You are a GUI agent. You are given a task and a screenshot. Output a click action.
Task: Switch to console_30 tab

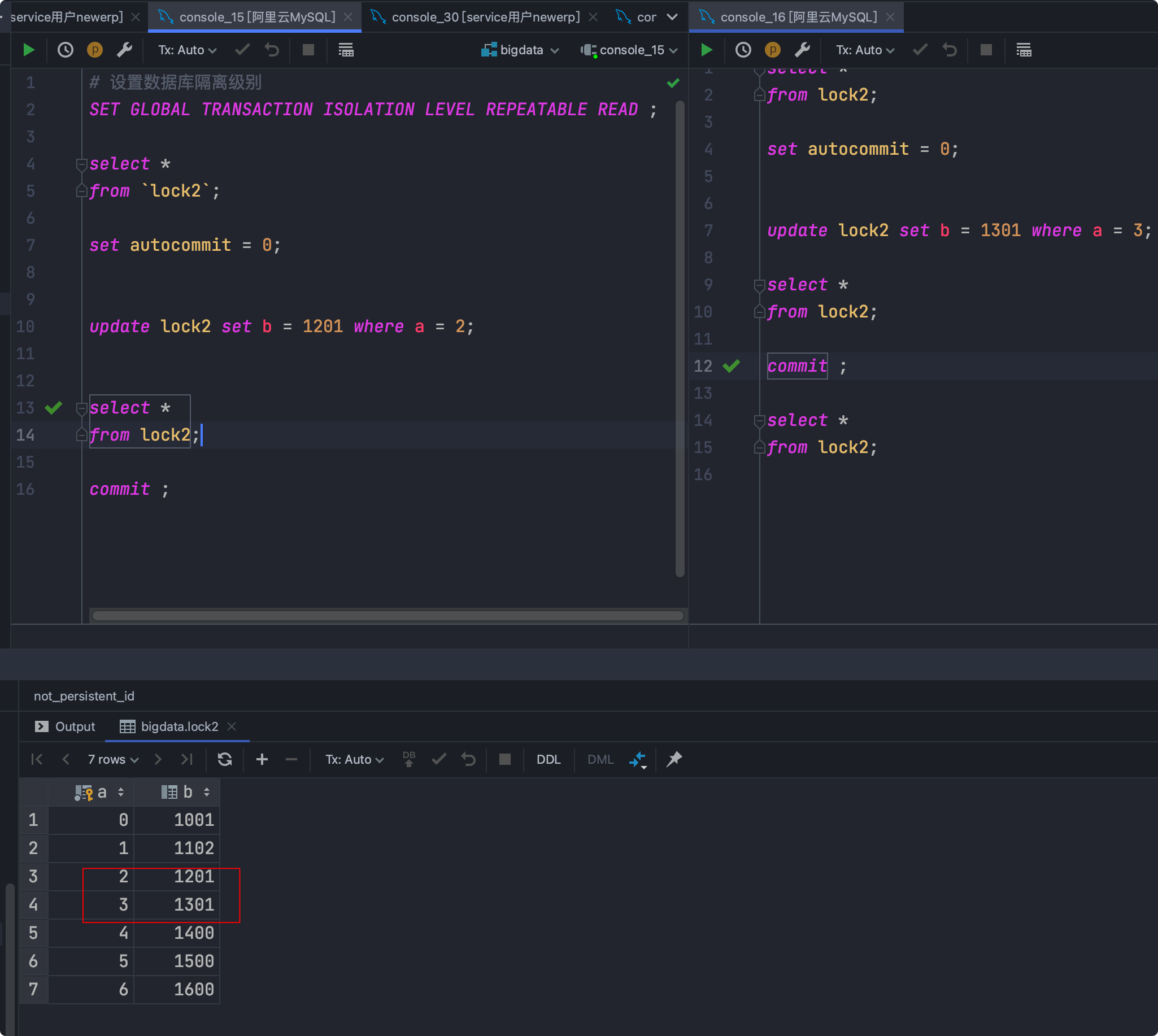click(485, 17)
